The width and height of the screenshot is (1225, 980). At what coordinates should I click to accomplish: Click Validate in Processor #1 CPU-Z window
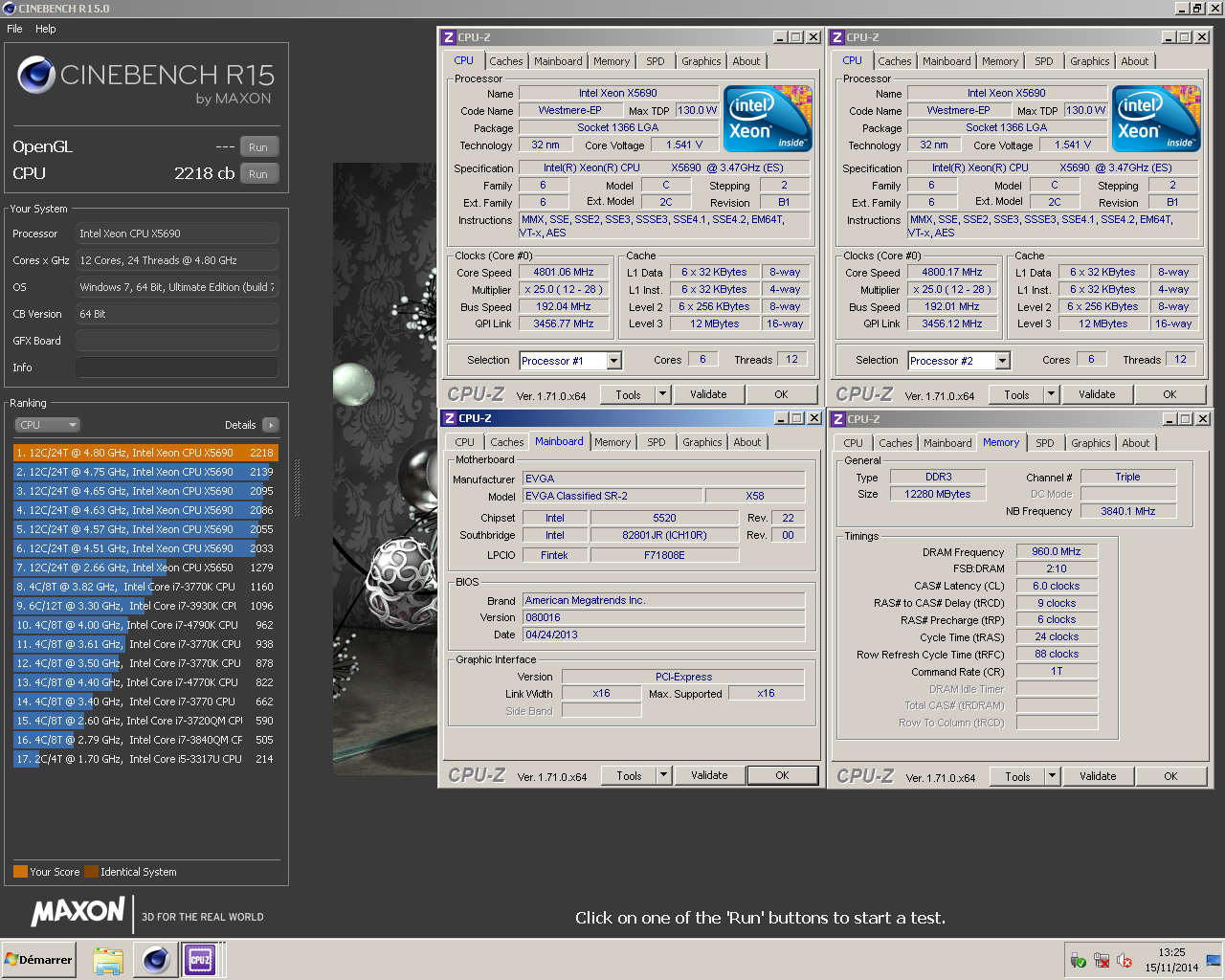point(708,394)
